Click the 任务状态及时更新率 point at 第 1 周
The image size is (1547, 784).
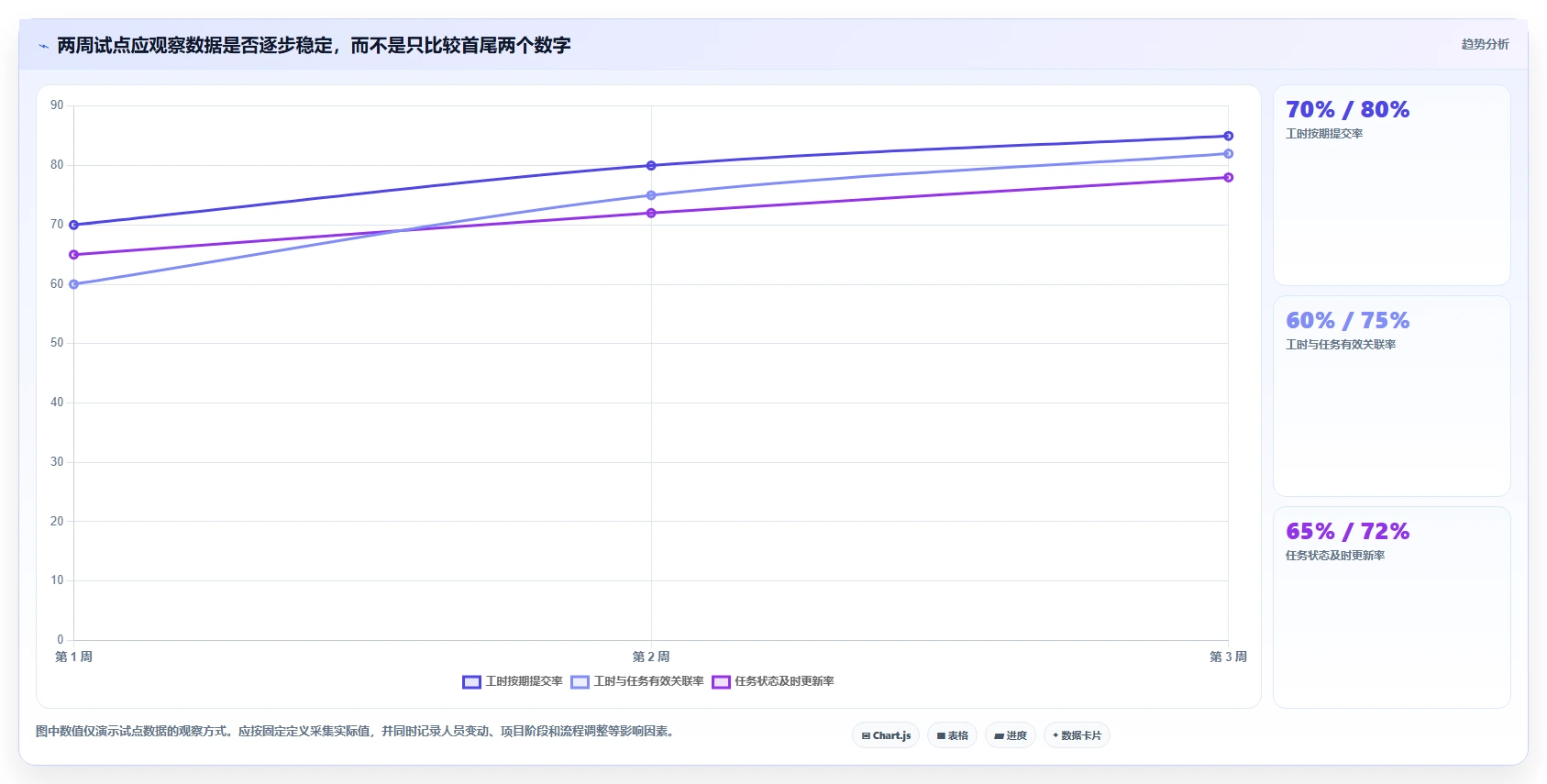click(x=73, y=255)
